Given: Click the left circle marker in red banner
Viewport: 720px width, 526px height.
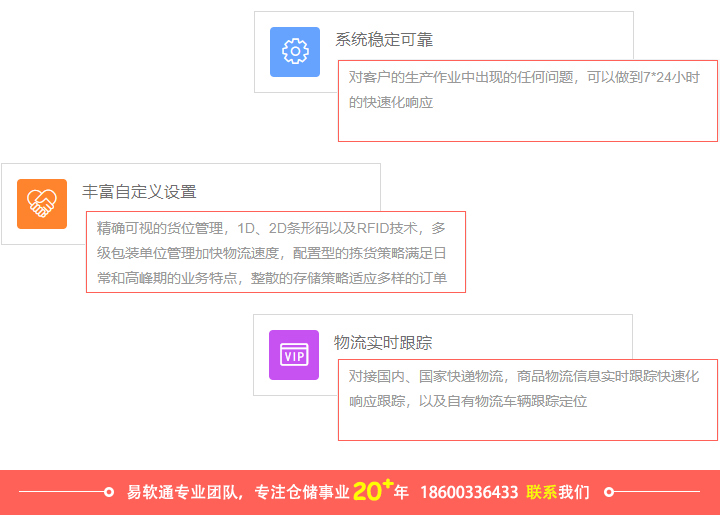Looking at the screenshot, I should coord(109,492).
